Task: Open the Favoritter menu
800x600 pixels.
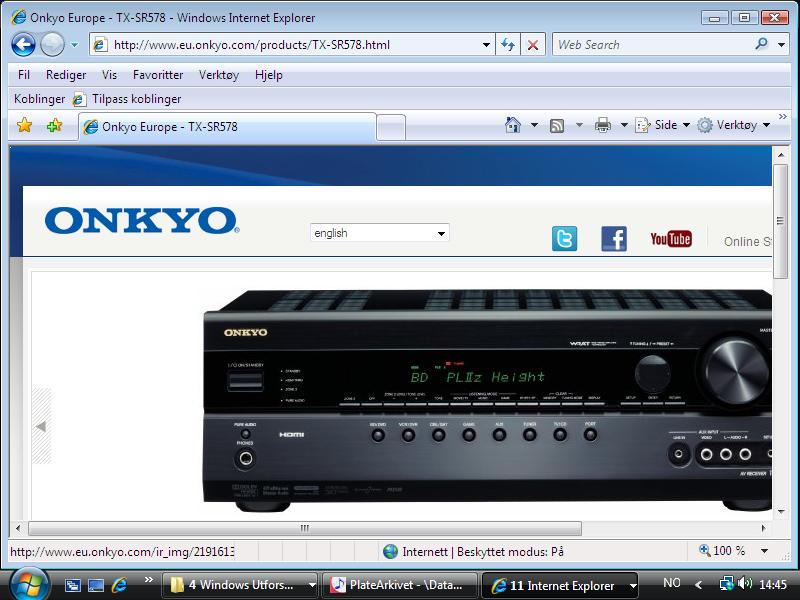Action: pyautogui.click(x=158, y=75)
